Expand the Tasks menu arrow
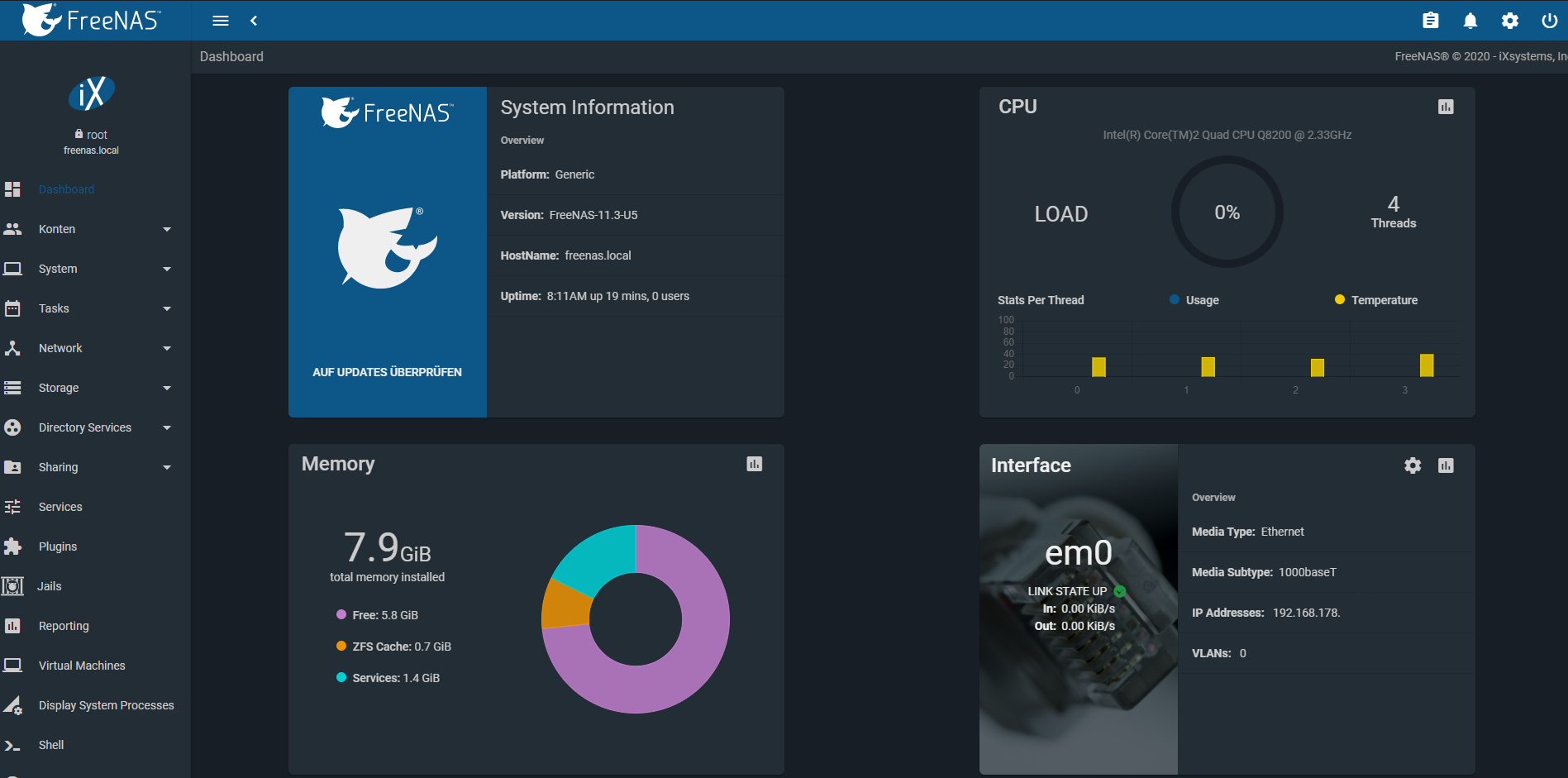The height and width of the screenshot is (778, 1568). (167, 308)
